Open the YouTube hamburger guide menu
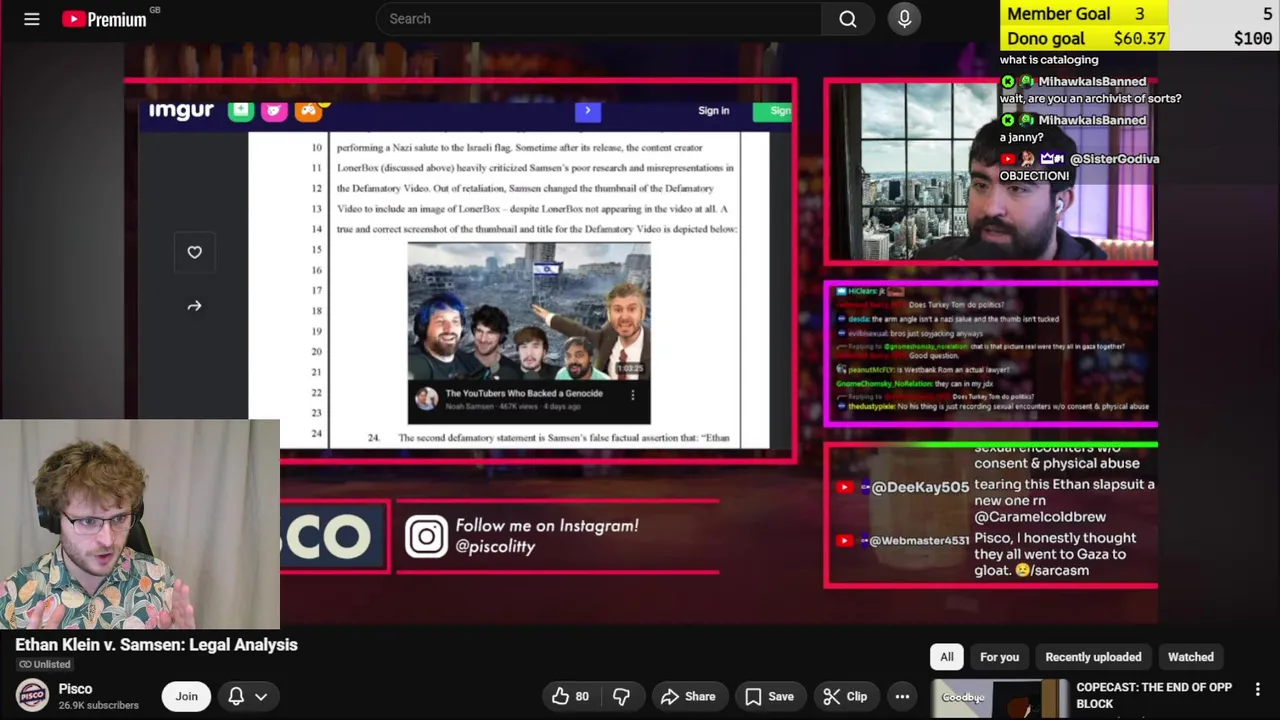The image size is (1280, 720). [32, 19]
